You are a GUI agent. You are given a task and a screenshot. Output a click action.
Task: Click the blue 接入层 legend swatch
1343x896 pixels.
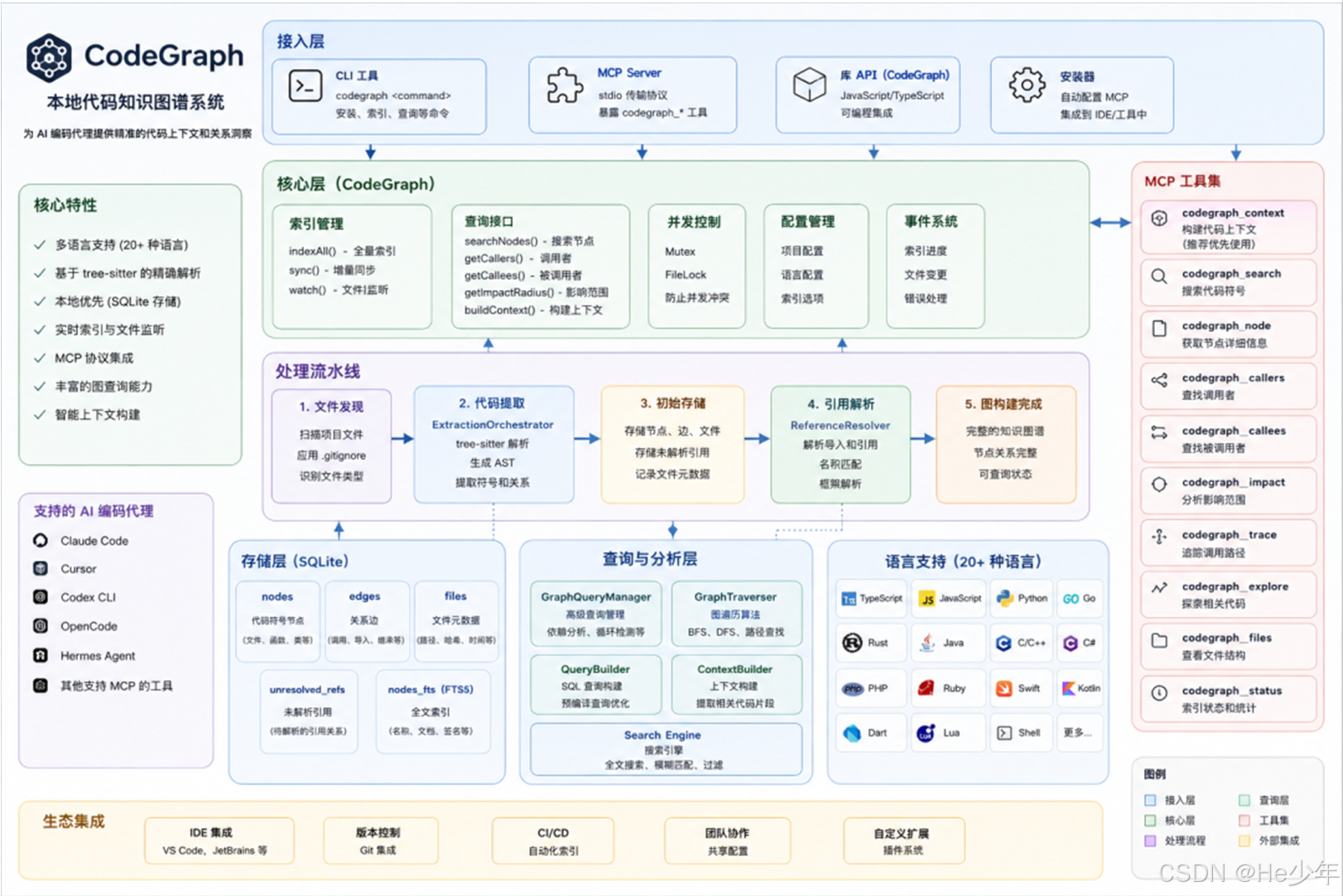tap(1150, 800)
